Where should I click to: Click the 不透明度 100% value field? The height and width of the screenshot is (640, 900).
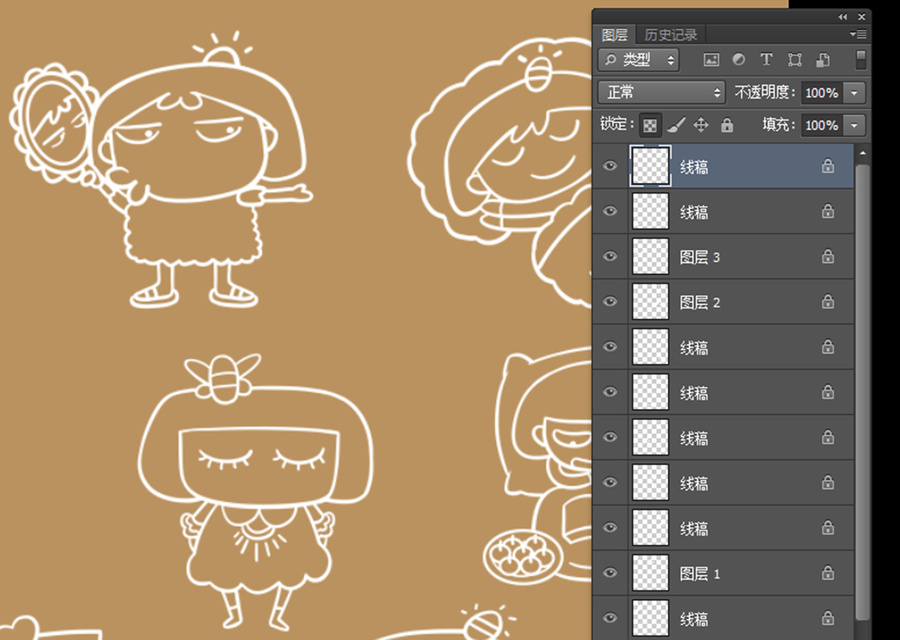coord(823,92)
